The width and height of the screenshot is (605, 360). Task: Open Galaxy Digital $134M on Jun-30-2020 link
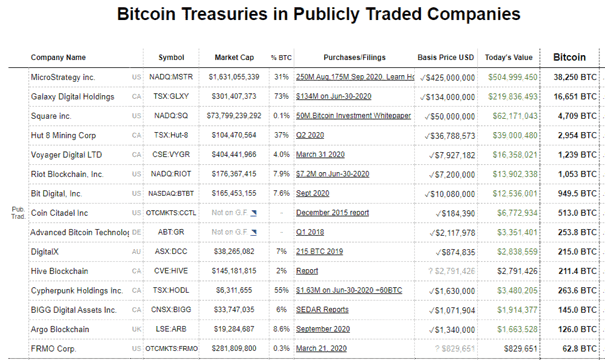pyautogui.click(x=334, y=96)
